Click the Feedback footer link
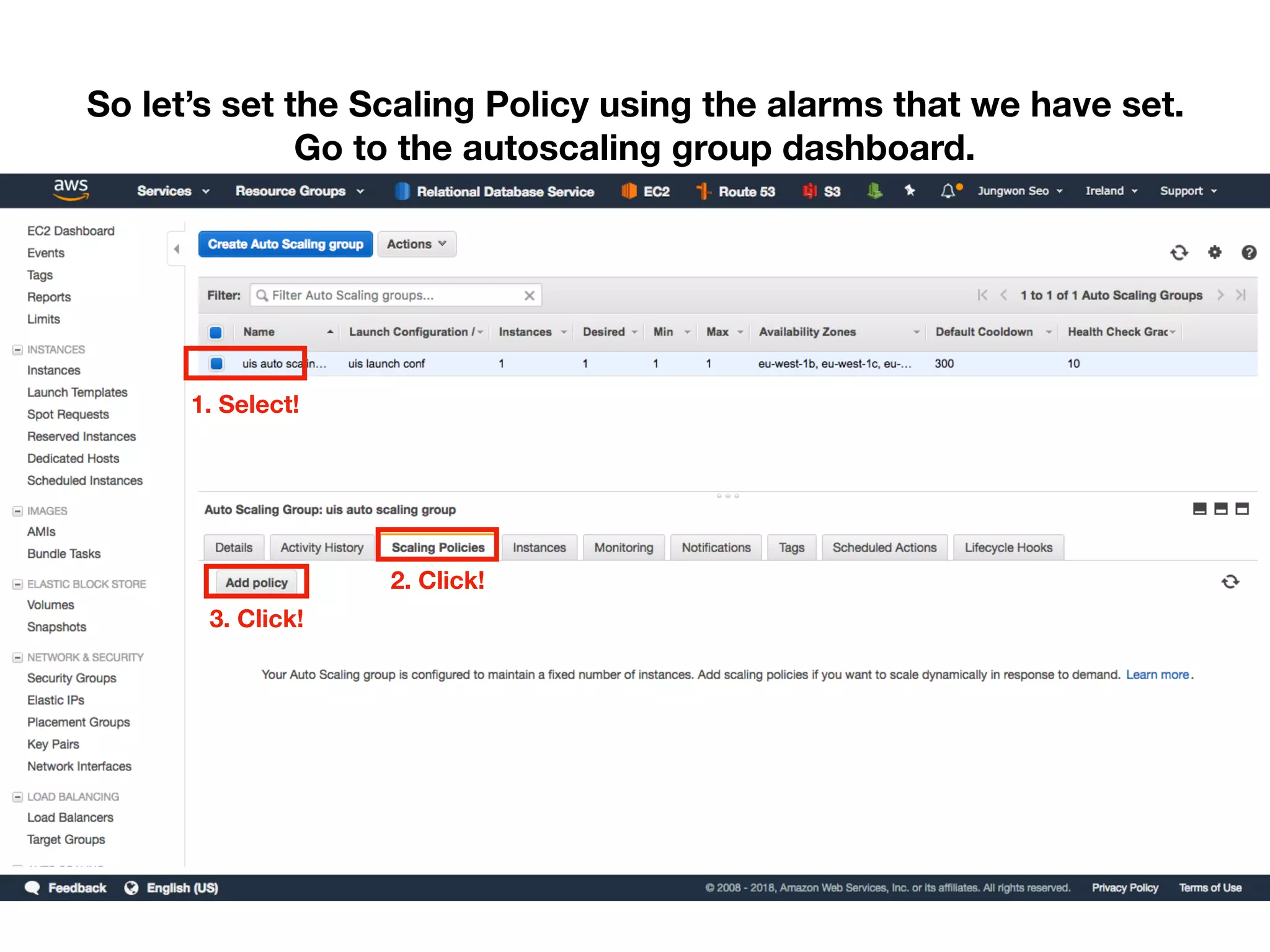Viewport: 1270px width, 952px height. [78, 888]
